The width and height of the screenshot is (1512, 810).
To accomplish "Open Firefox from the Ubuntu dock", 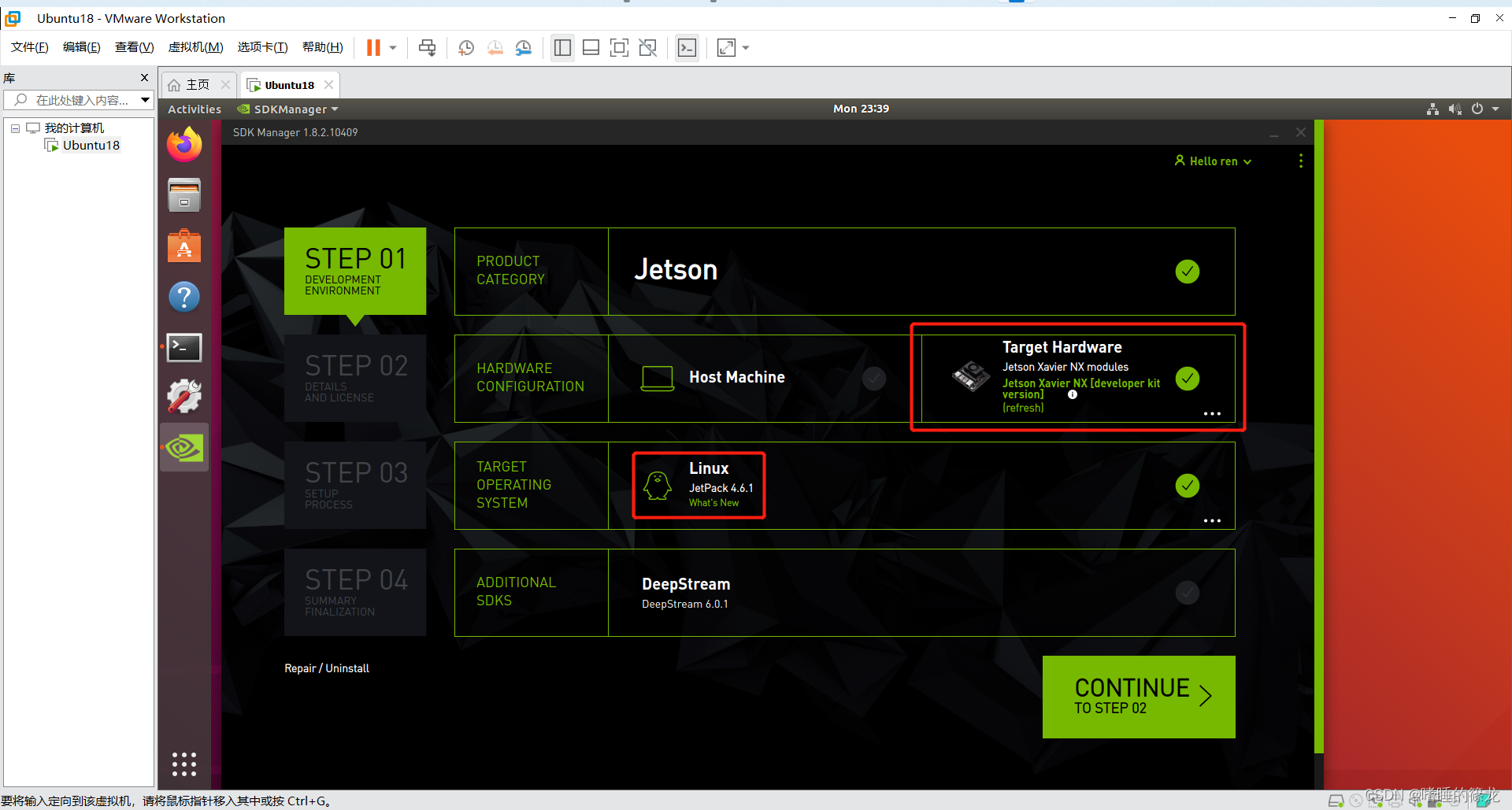I will click(184, 144).
